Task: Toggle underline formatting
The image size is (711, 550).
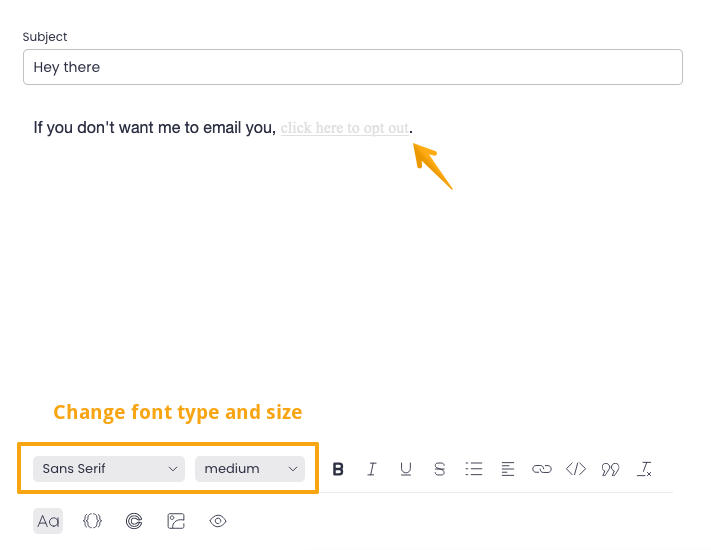Action: (406, 468)
